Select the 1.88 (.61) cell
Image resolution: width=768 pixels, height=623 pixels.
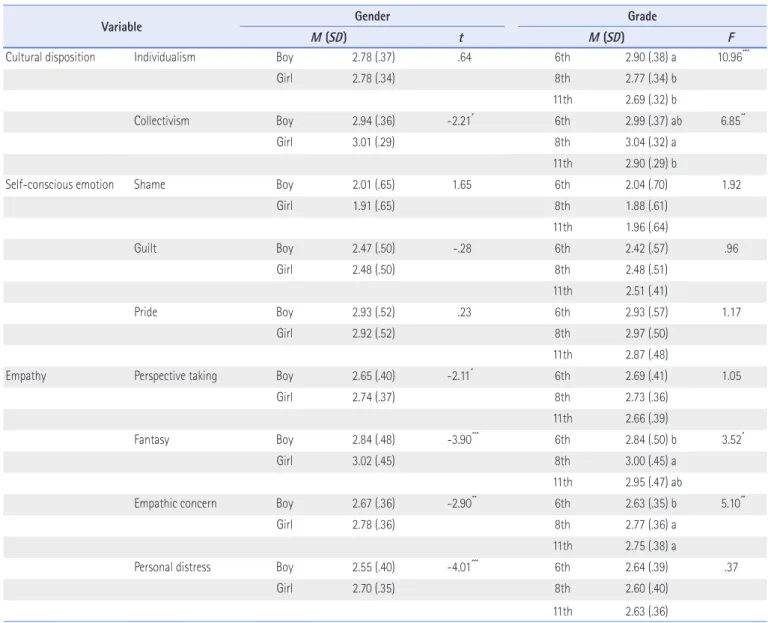click(x=647, y=206)
